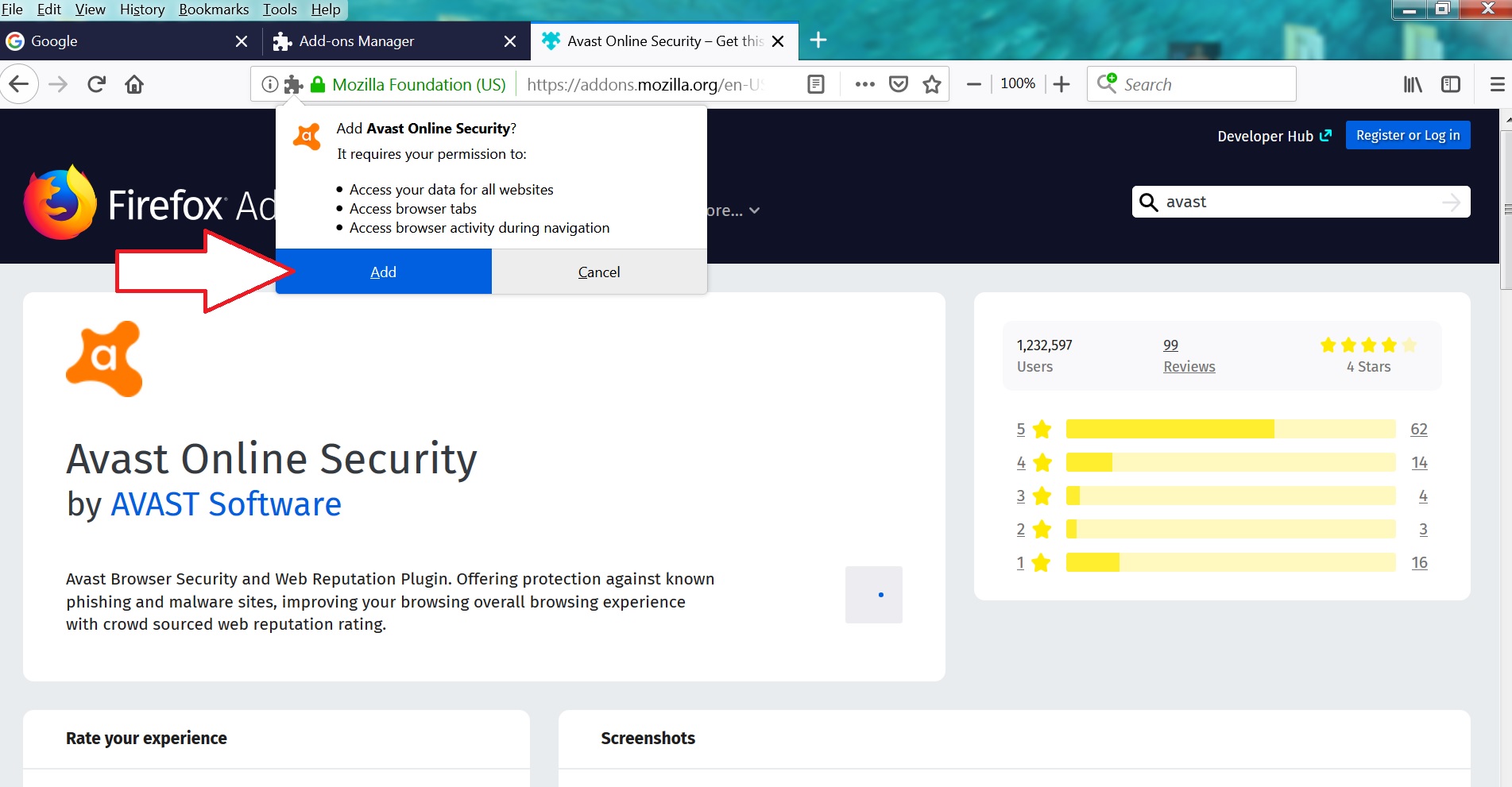Image resolution: width=1512 pixels, height=787 pixels.
Task: Open the Firefox home page
Action: tap(134, 84)
